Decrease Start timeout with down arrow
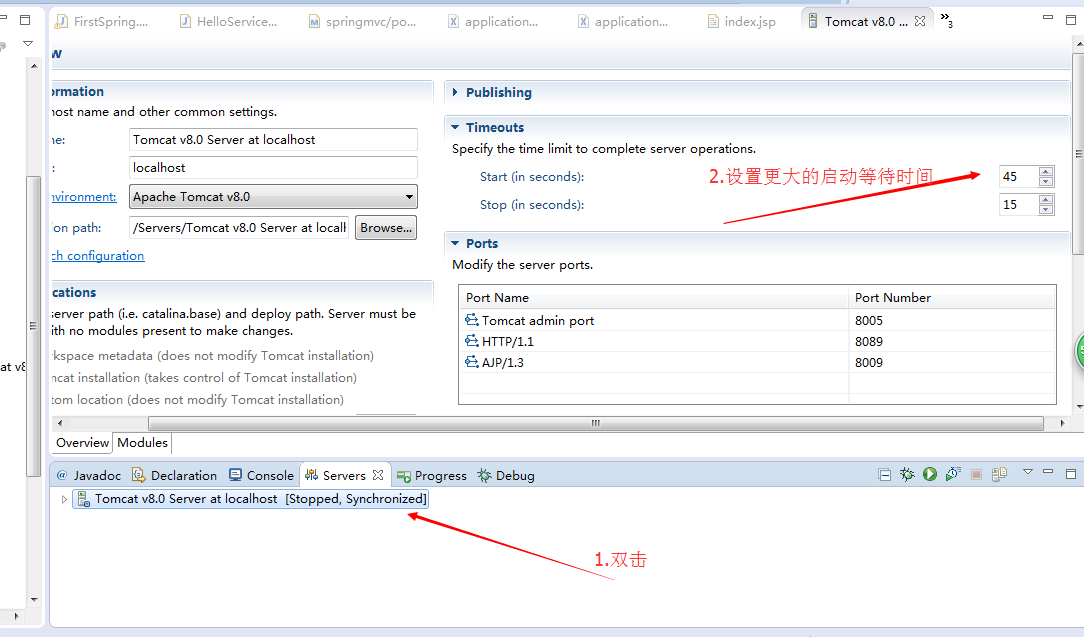Viewport: 1084px width, 637px height. click(x=1046, y=182)
